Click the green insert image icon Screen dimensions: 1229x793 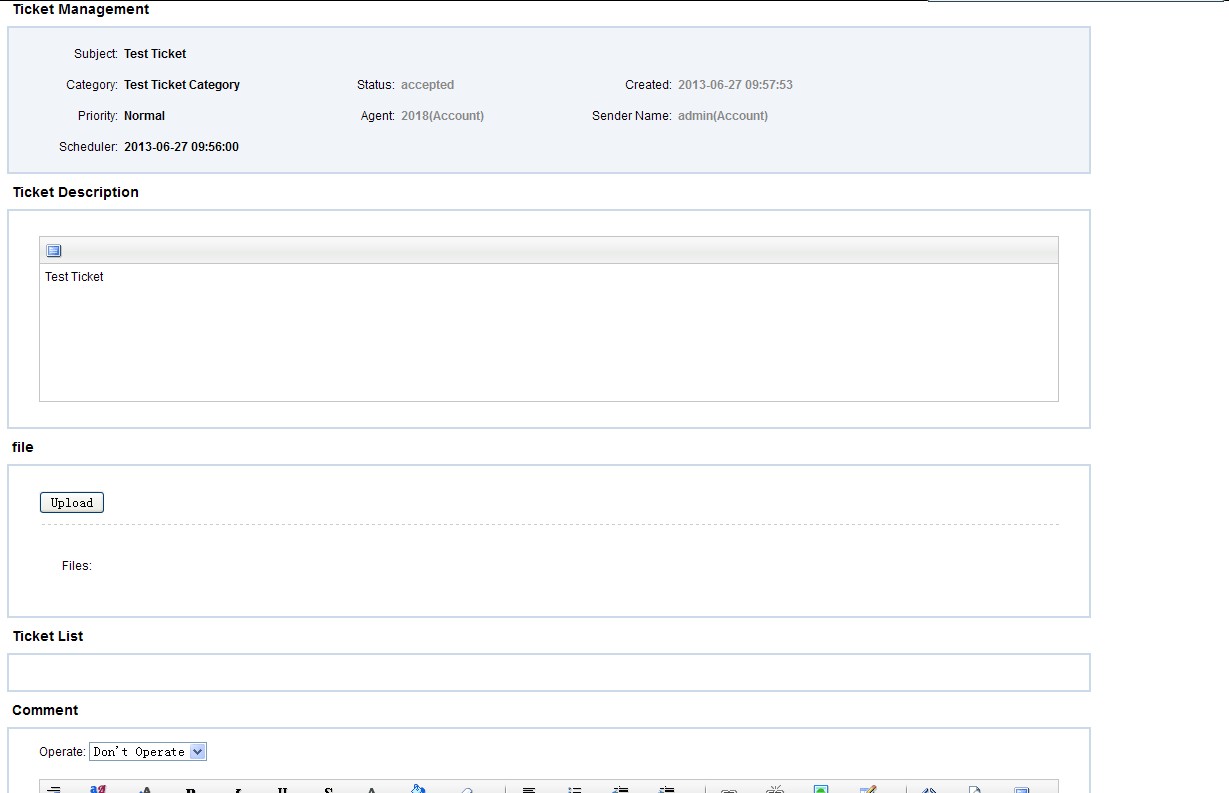pos(821,790)
